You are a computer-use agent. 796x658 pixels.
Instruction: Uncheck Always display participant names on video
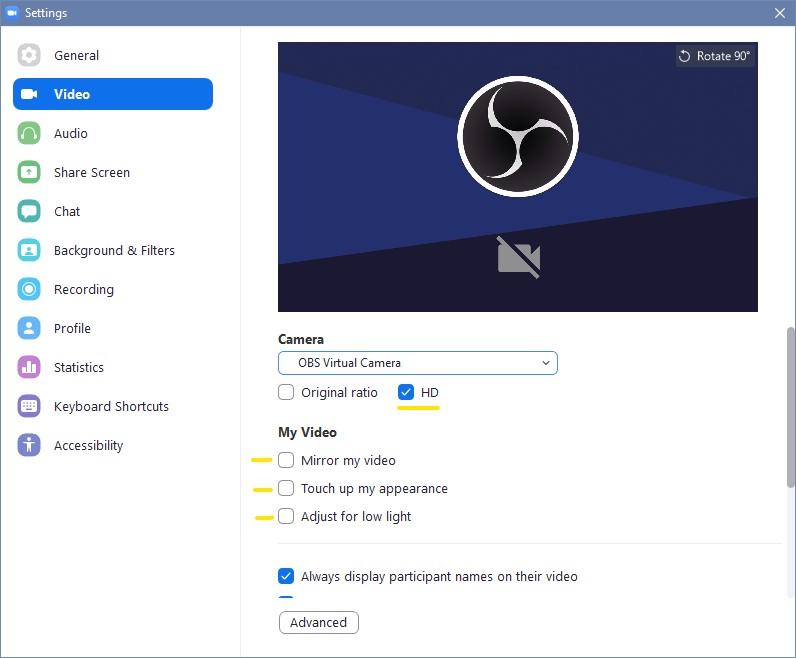[x=286, y=576]
